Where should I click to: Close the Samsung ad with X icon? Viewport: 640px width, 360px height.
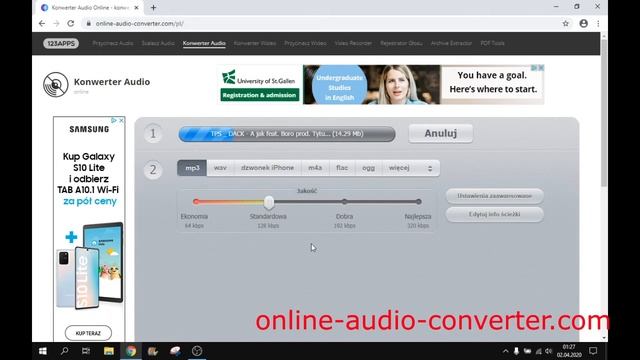coord(121,120)
